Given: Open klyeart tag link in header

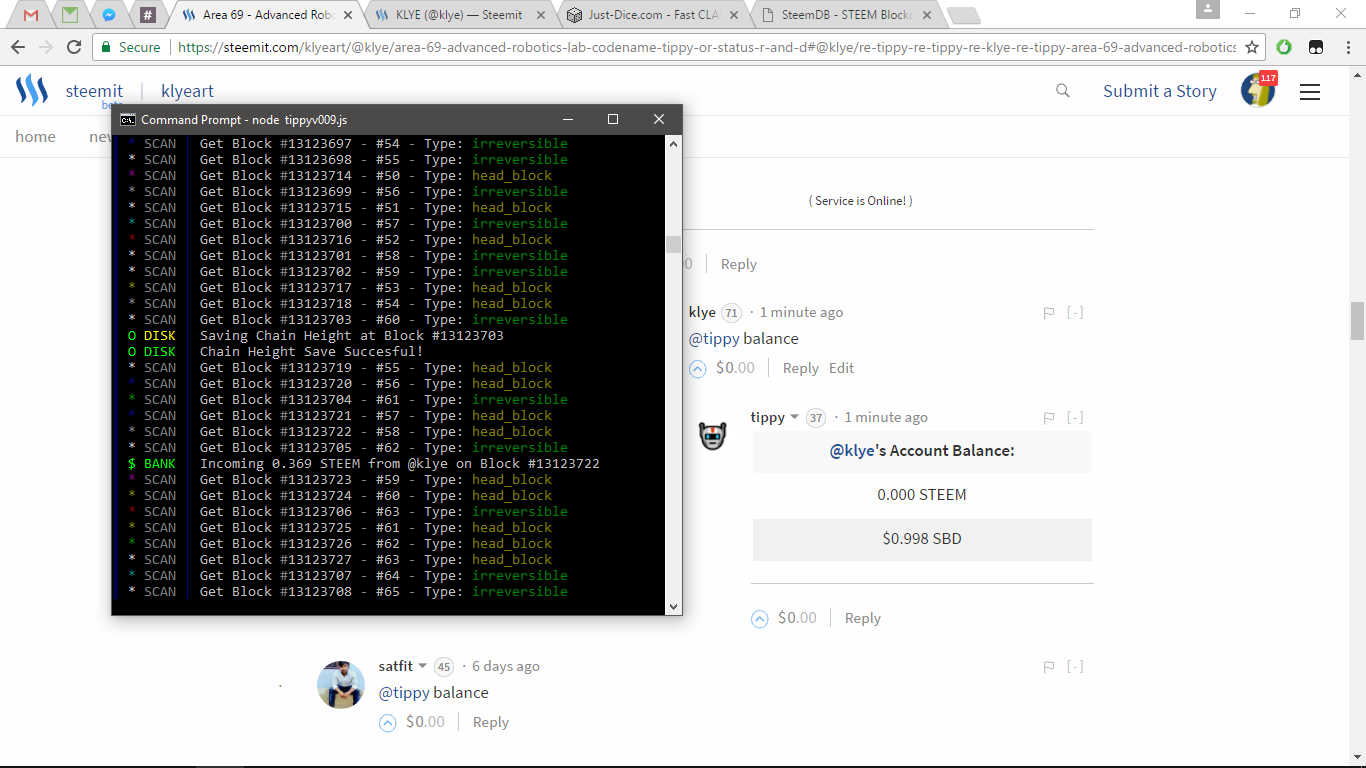Looking at the screenshot, I should 187,91.
